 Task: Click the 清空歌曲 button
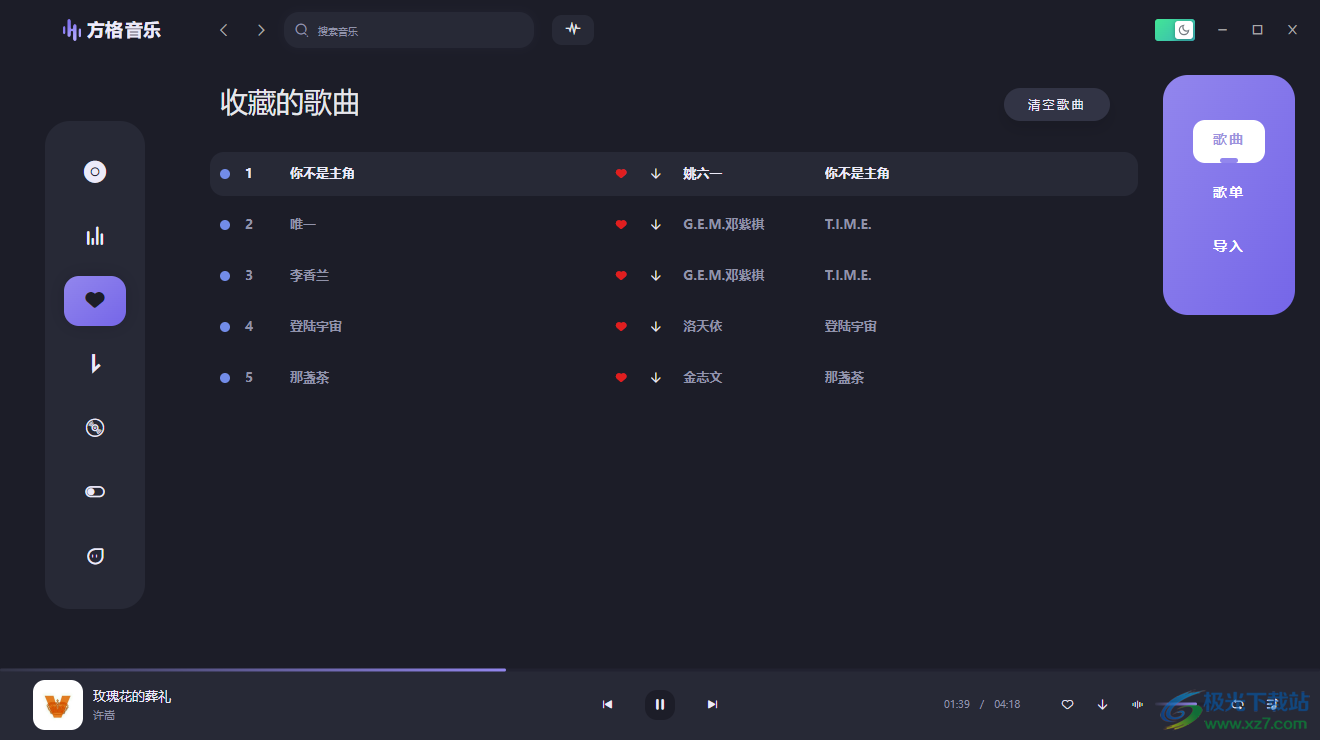click(x=1056, y=104)
